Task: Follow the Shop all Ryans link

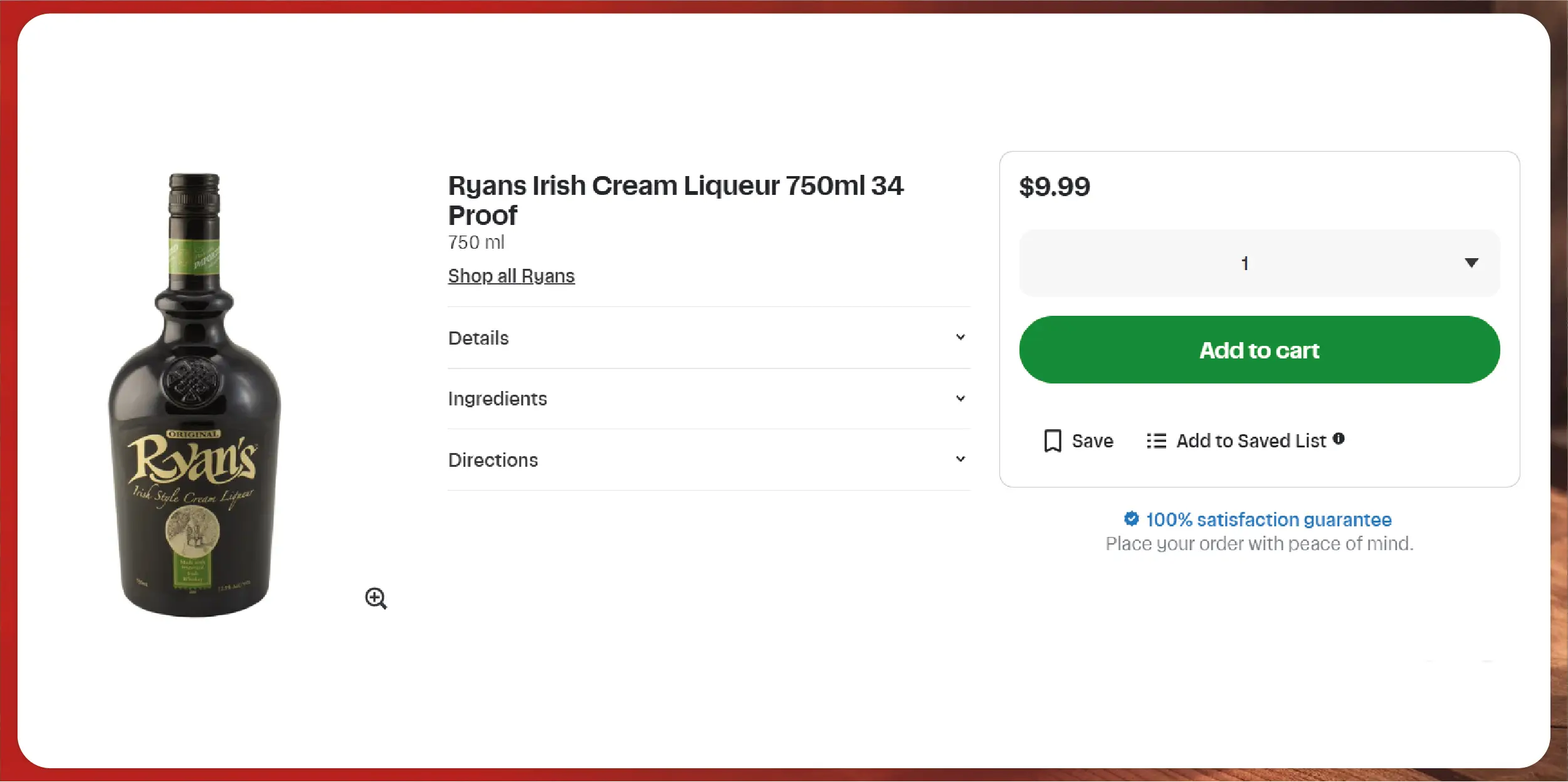Action: [511, 276]
